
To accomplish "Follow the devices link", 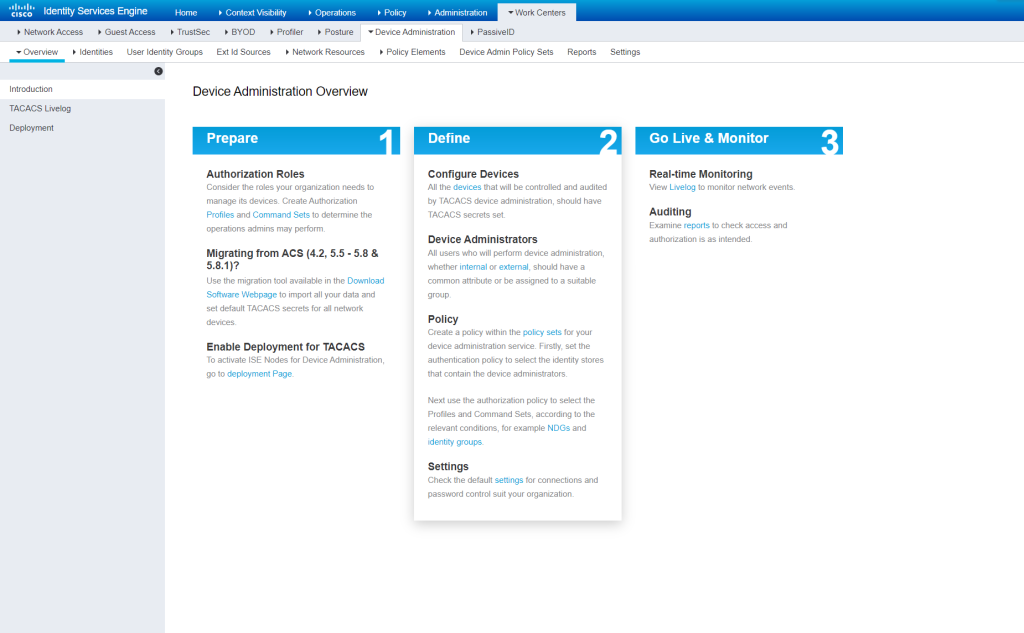I will (x=467, y=187).
